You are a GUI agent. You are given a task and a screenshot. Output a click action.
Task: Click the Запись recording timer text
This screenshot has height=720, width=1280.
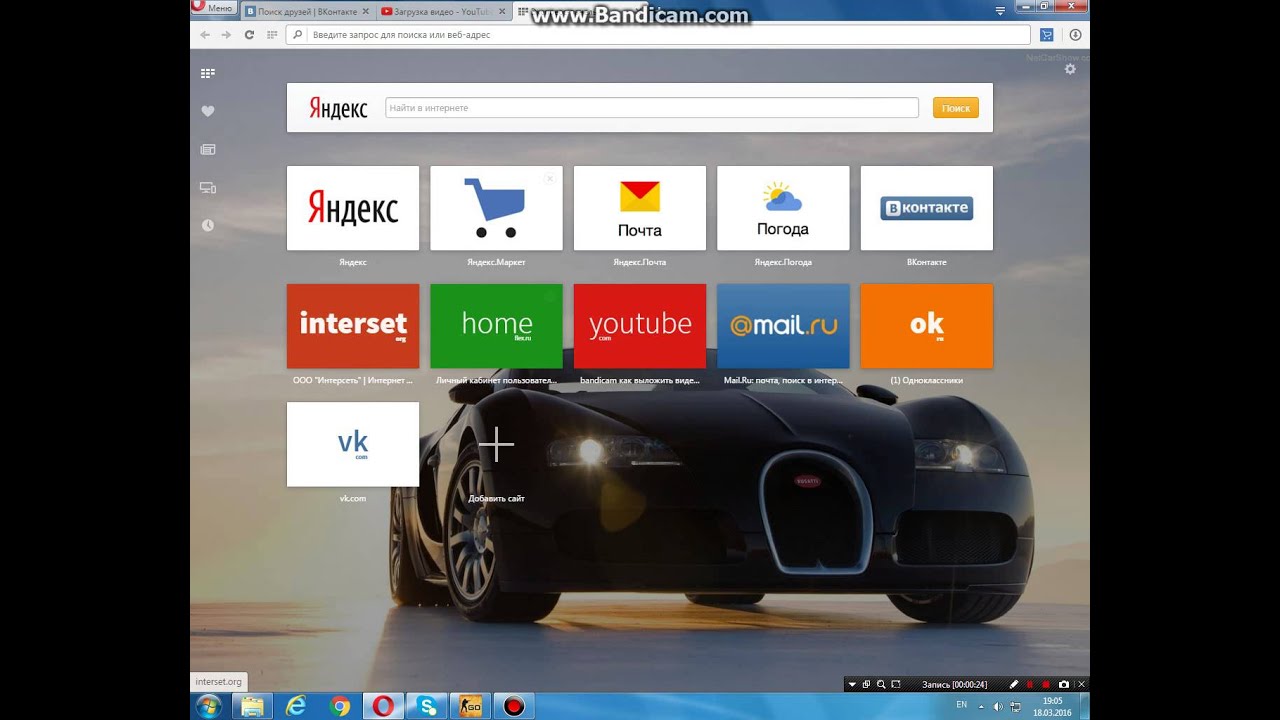point(954,684)
